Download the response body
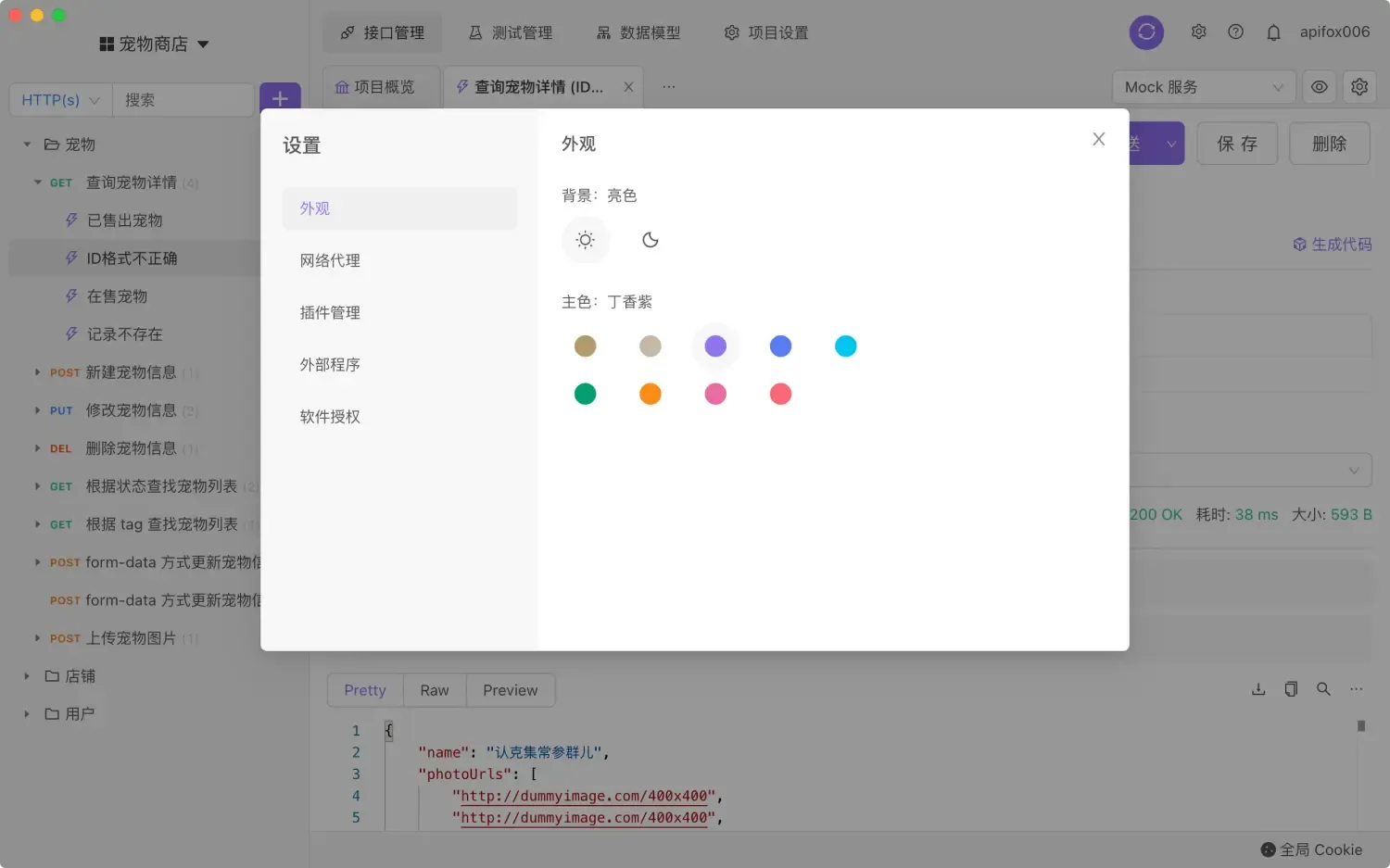 pyautogui.click(x=1257, y=689)
